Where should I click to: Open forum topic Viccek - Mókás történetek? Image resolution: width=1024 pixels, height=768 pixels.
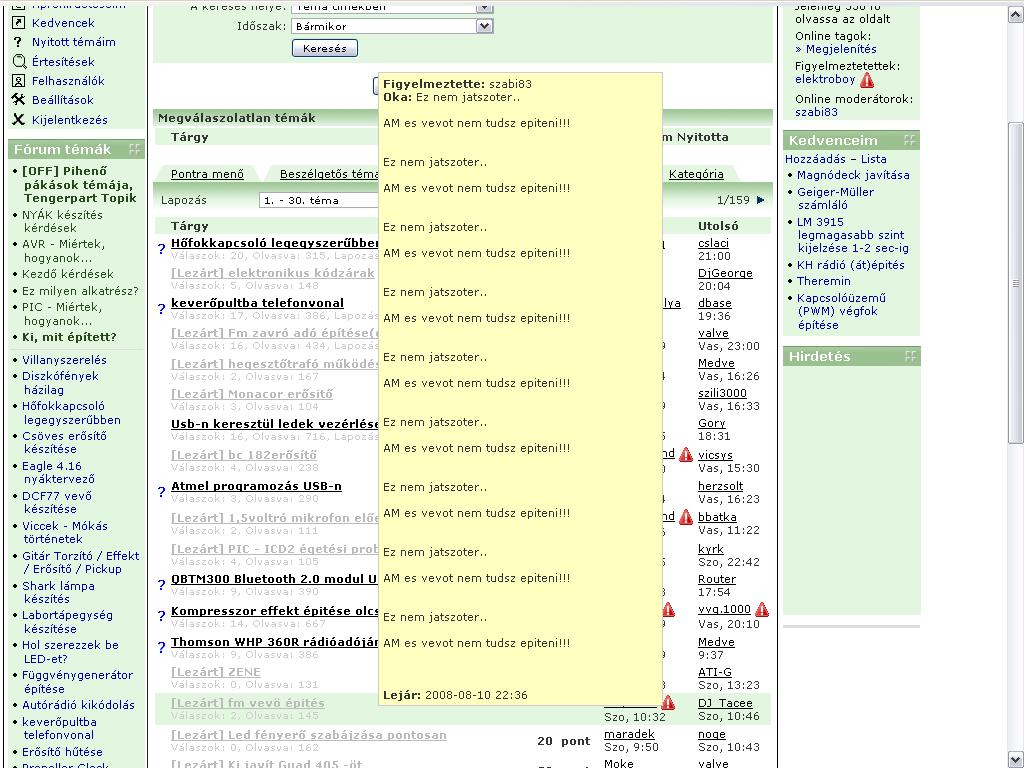coord(65,532)
